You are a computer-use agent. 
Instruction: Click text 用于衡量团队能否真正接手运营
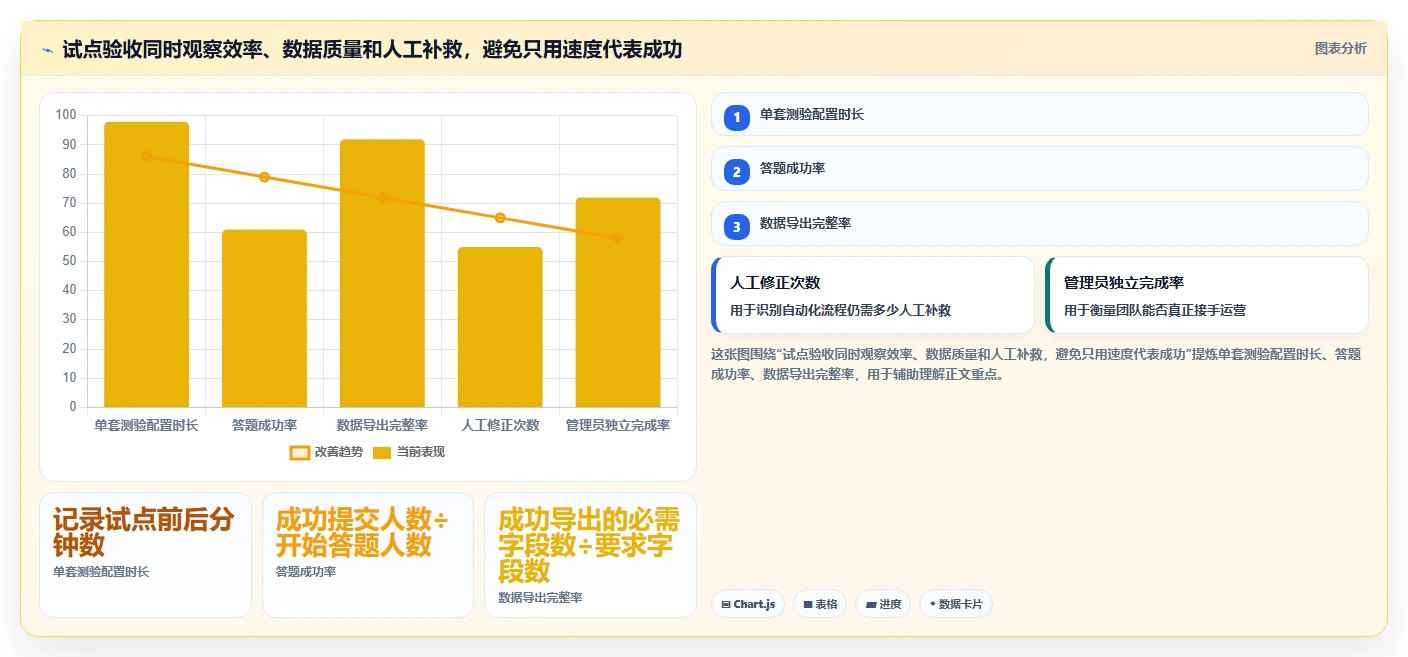(1155, 310)
